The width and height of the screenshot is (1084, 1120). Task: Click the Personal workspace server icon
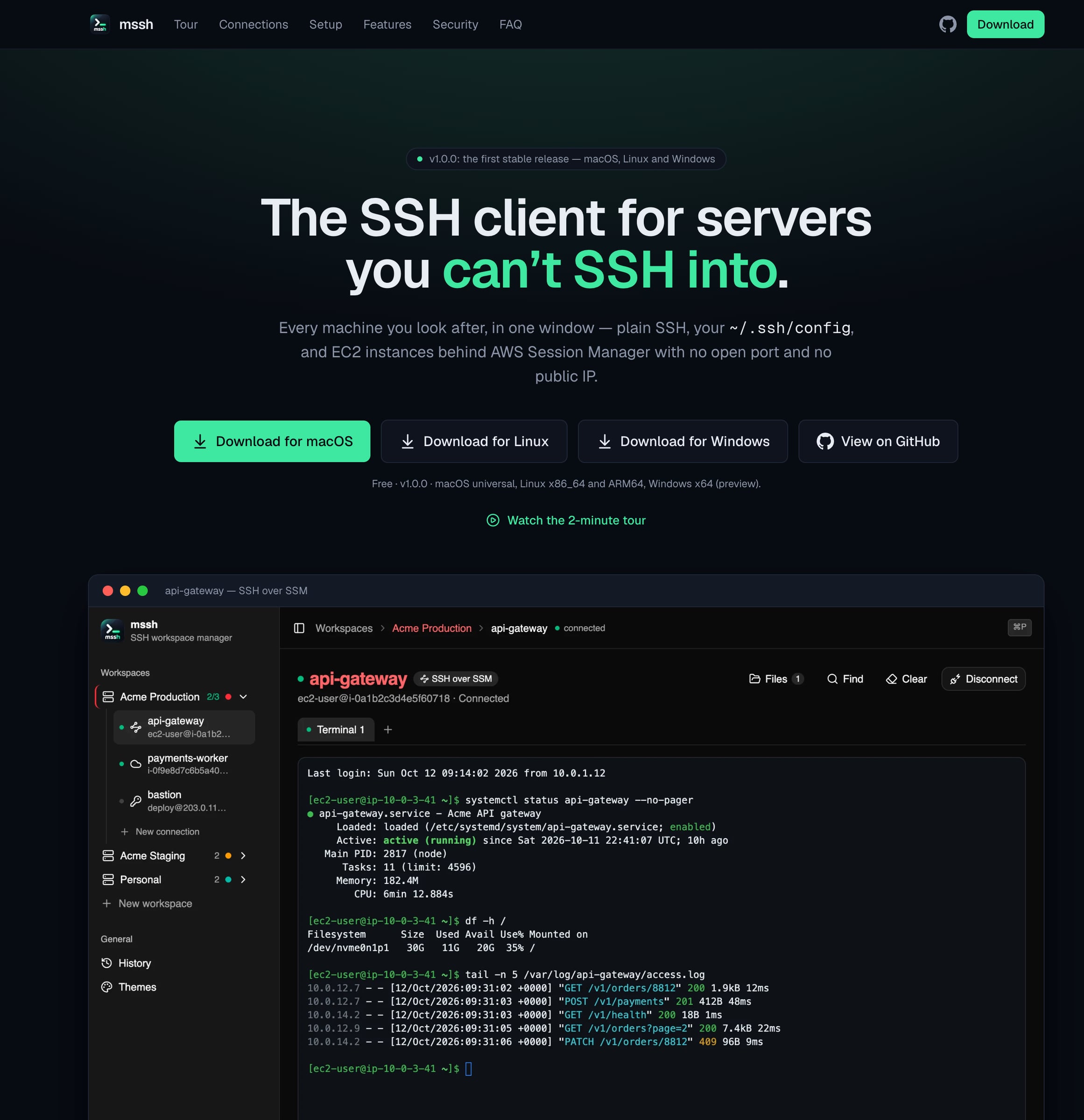click(108, 879)
